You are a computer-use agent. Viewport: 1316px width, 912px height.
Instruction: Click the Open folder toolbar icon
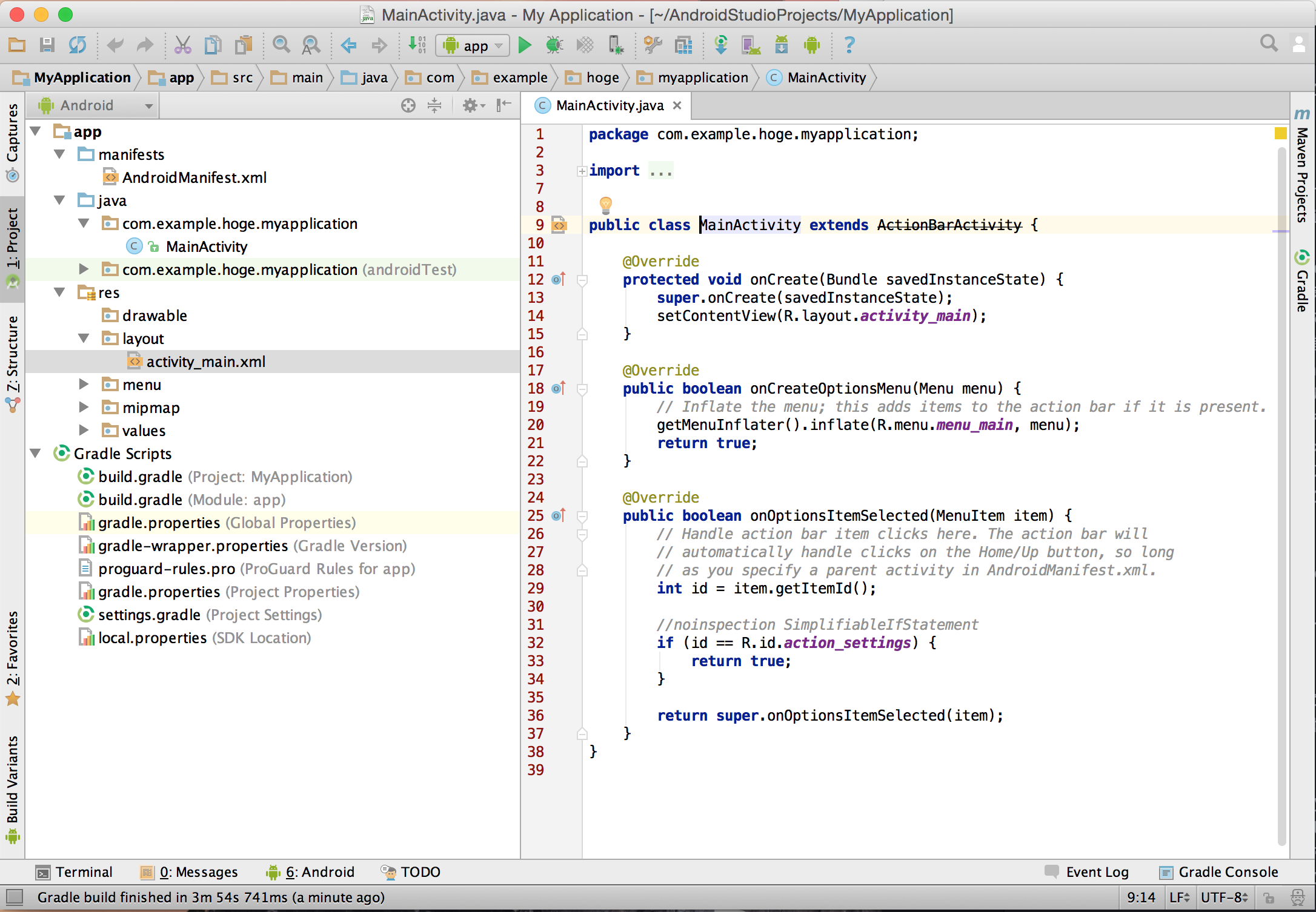[16, 45]
